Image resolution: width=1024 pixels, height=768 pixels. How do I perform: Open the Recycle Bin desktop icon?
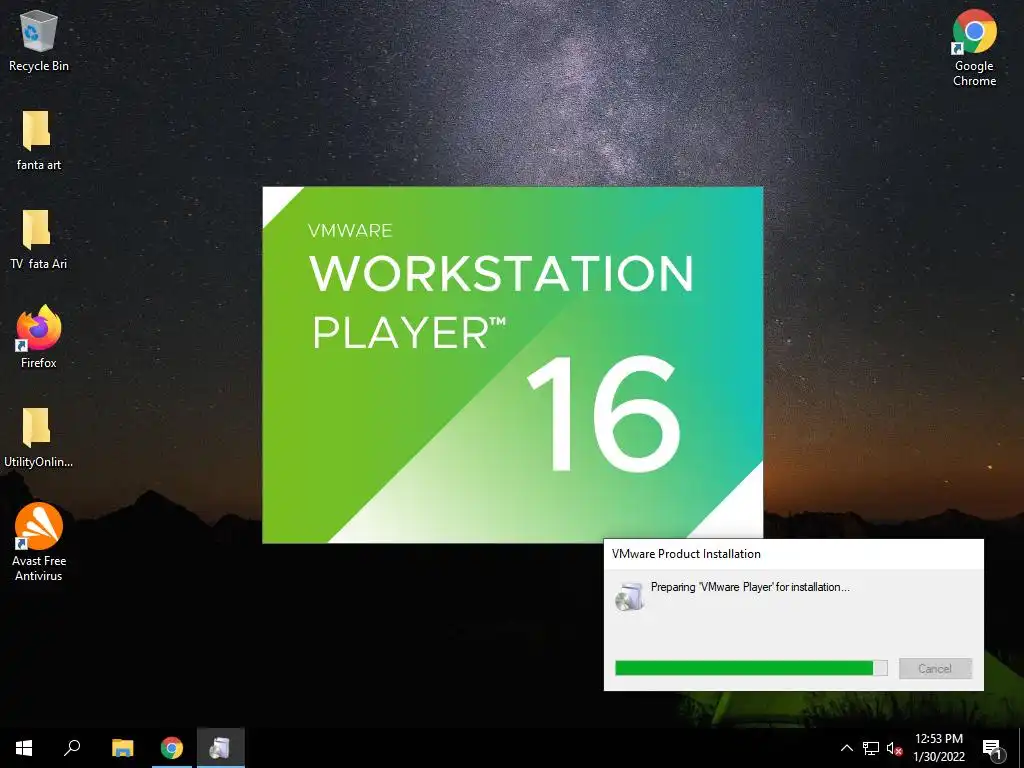click(39, 40)
